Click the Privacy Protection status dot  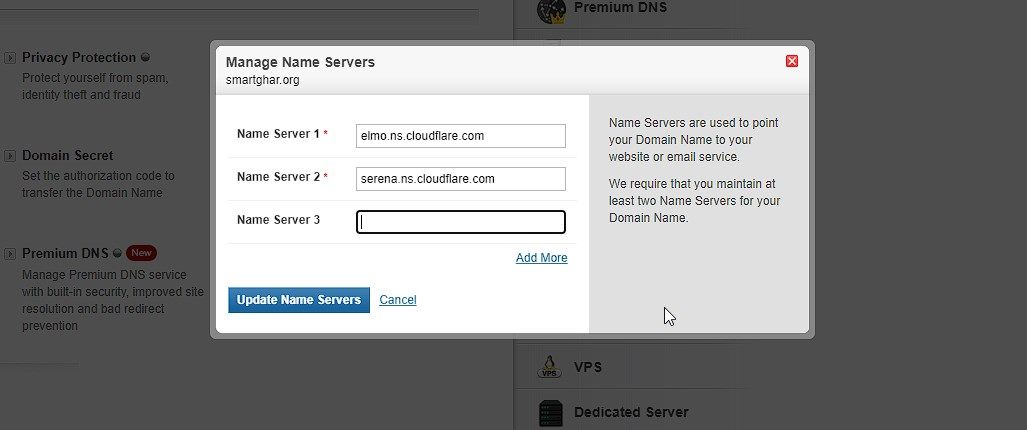145,58
